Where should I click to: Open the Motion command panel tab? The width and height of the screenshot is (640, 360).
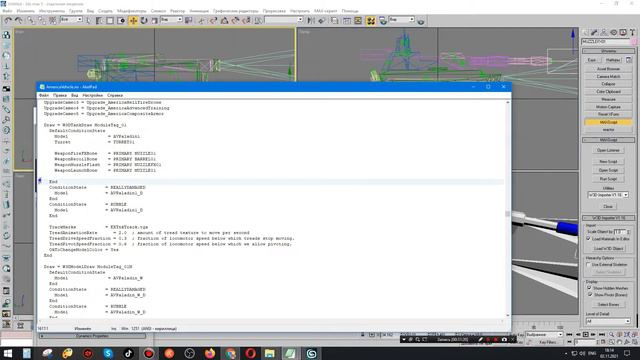[613, 32]
